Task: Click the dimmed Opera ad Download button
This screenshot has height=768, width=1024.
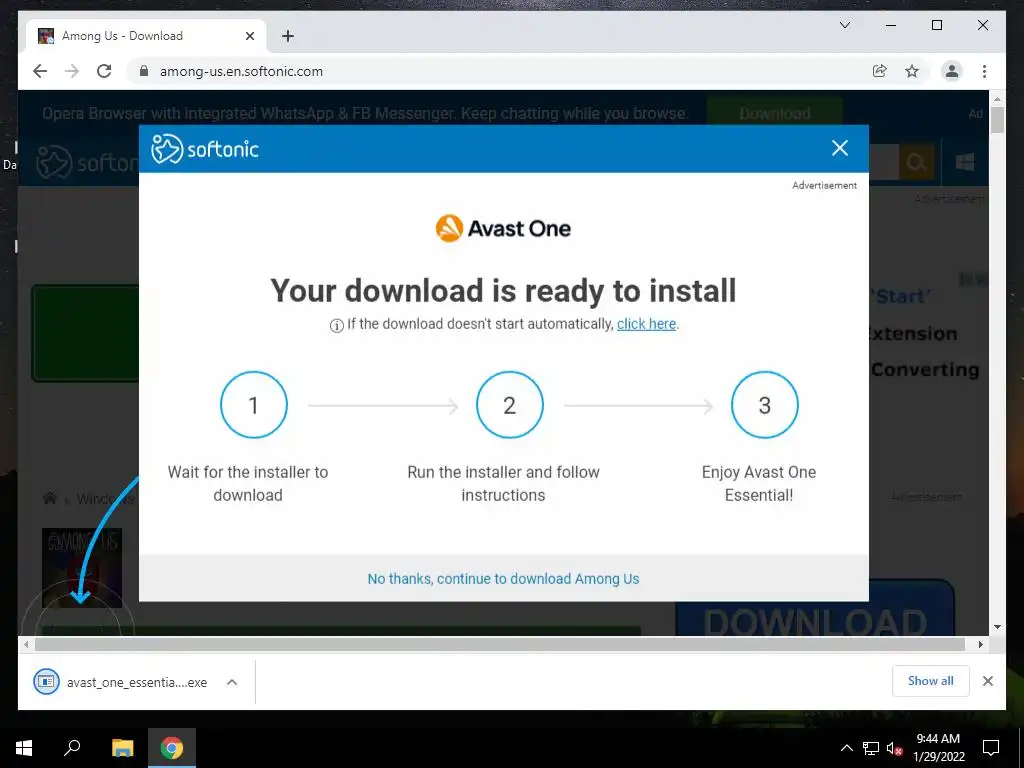Action: (x=775, y=113)
